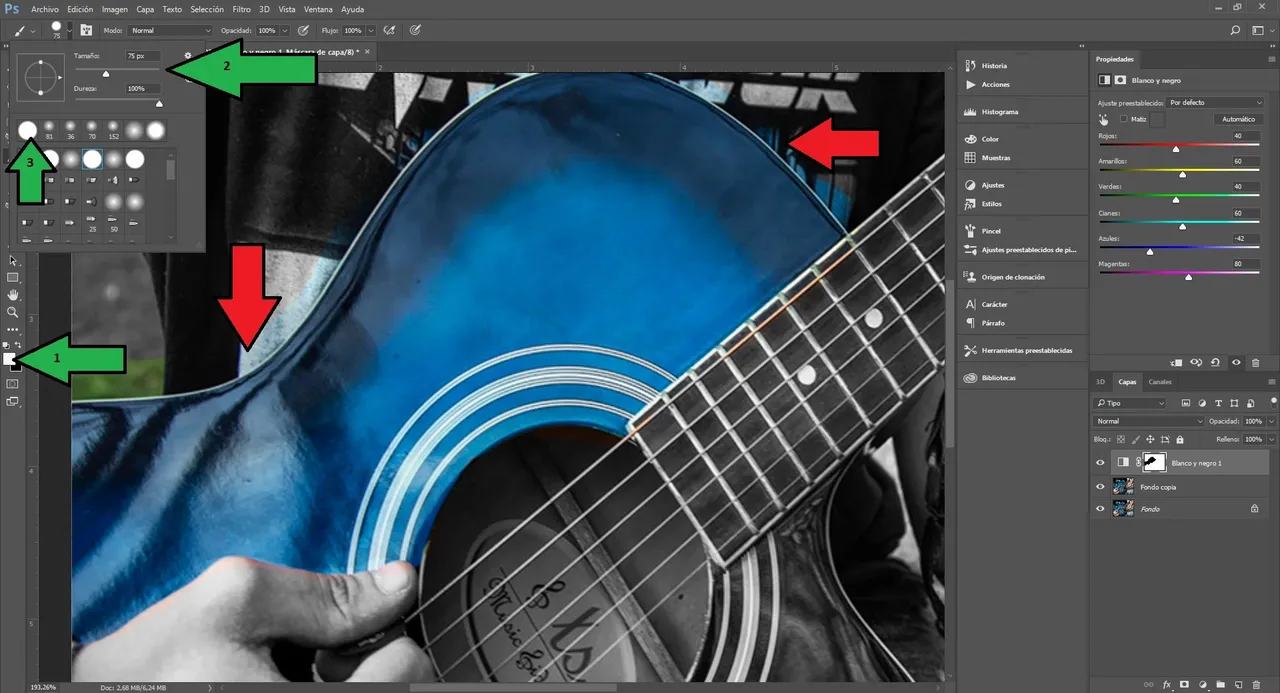
Task: Select the Zoom tool in the toolbar
Action: [13, 312]
